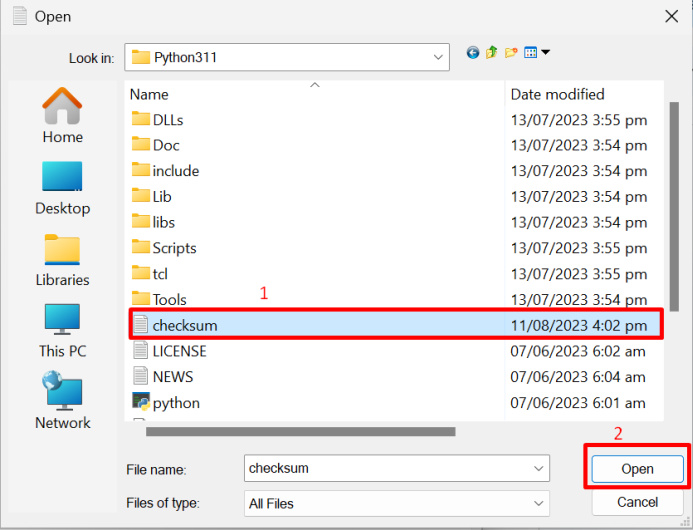Select the libs folder

[x=153, y=222]
